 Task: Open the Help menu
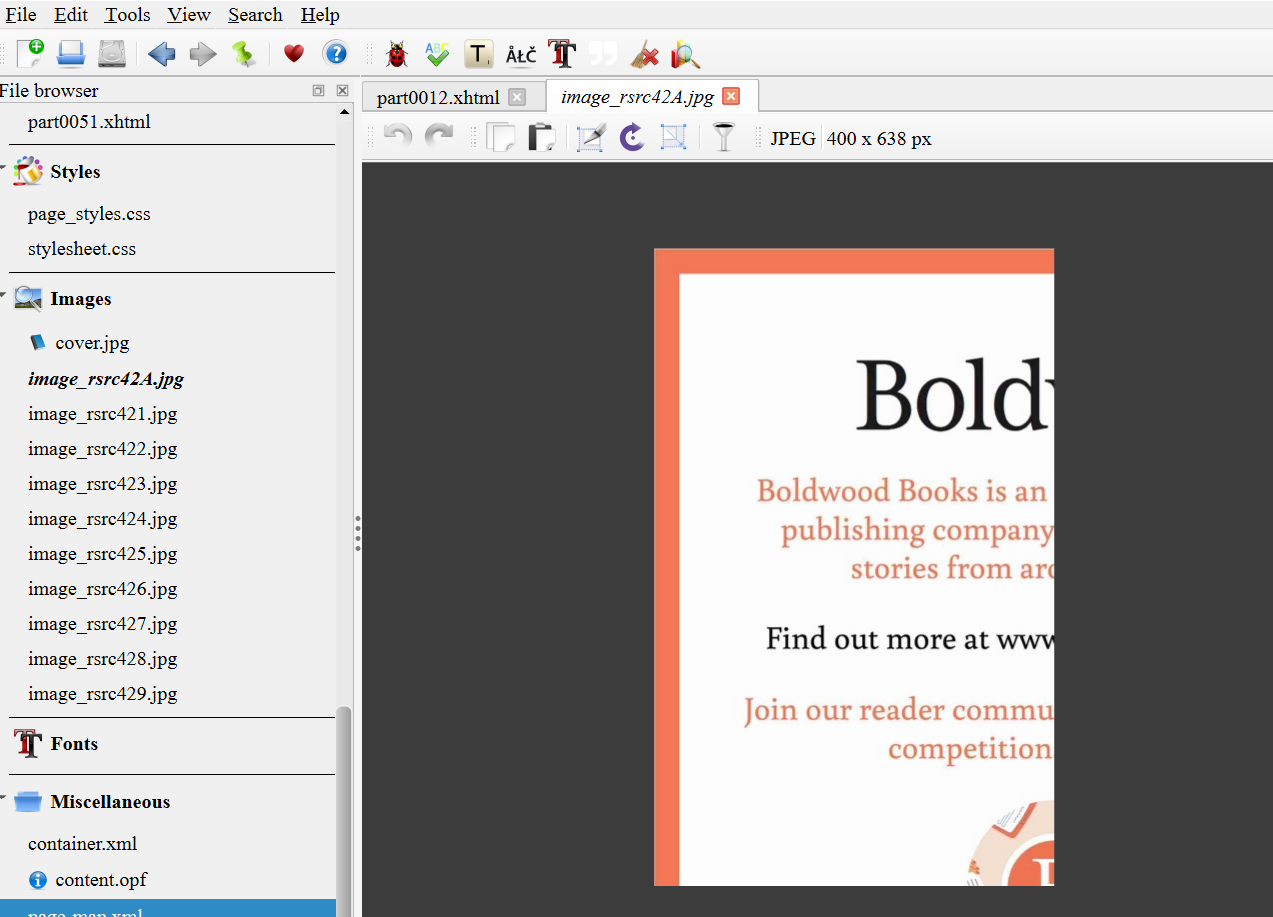coord(320,14)
